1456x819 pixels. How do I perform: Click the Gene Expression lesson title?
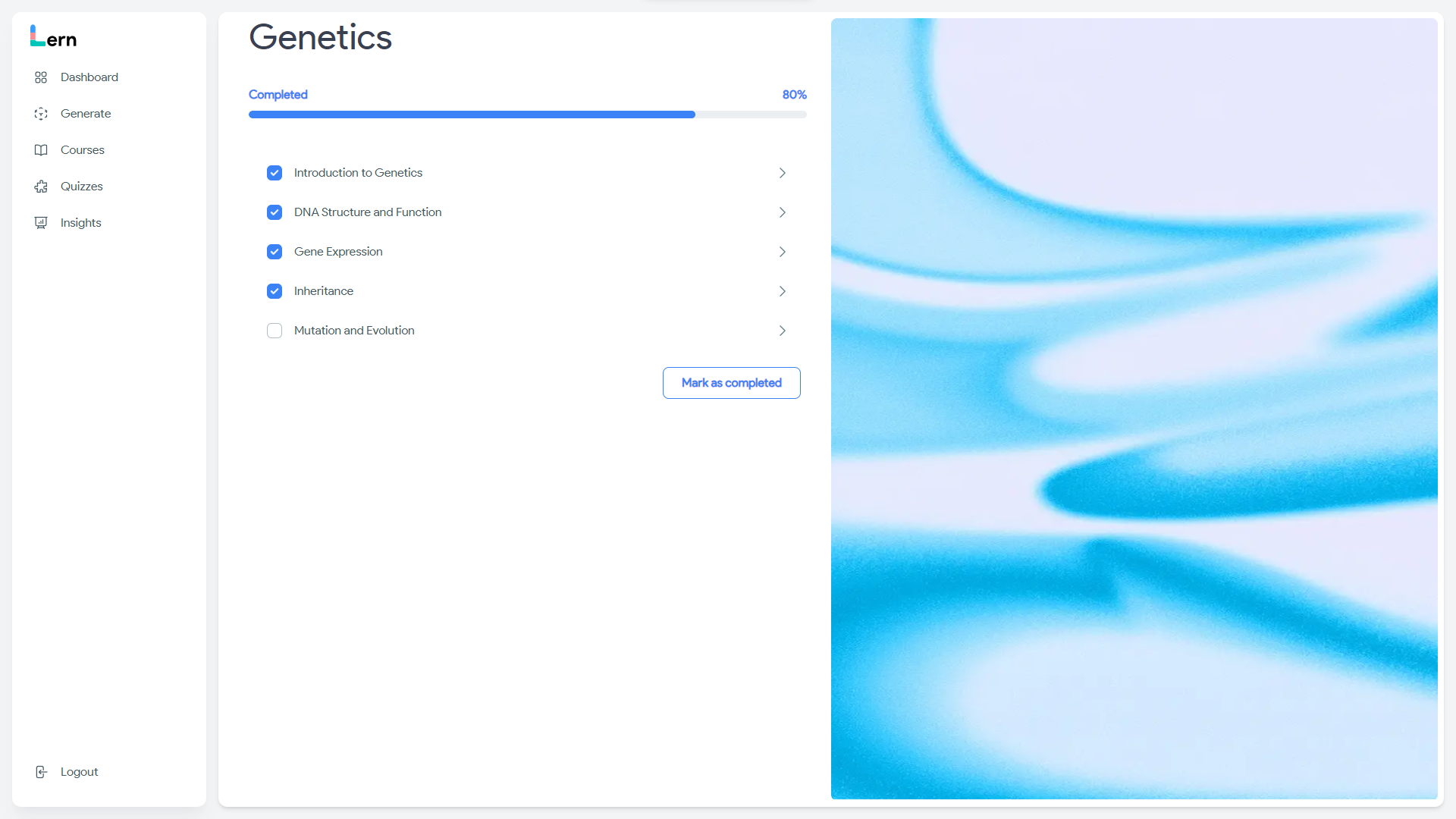338,252
